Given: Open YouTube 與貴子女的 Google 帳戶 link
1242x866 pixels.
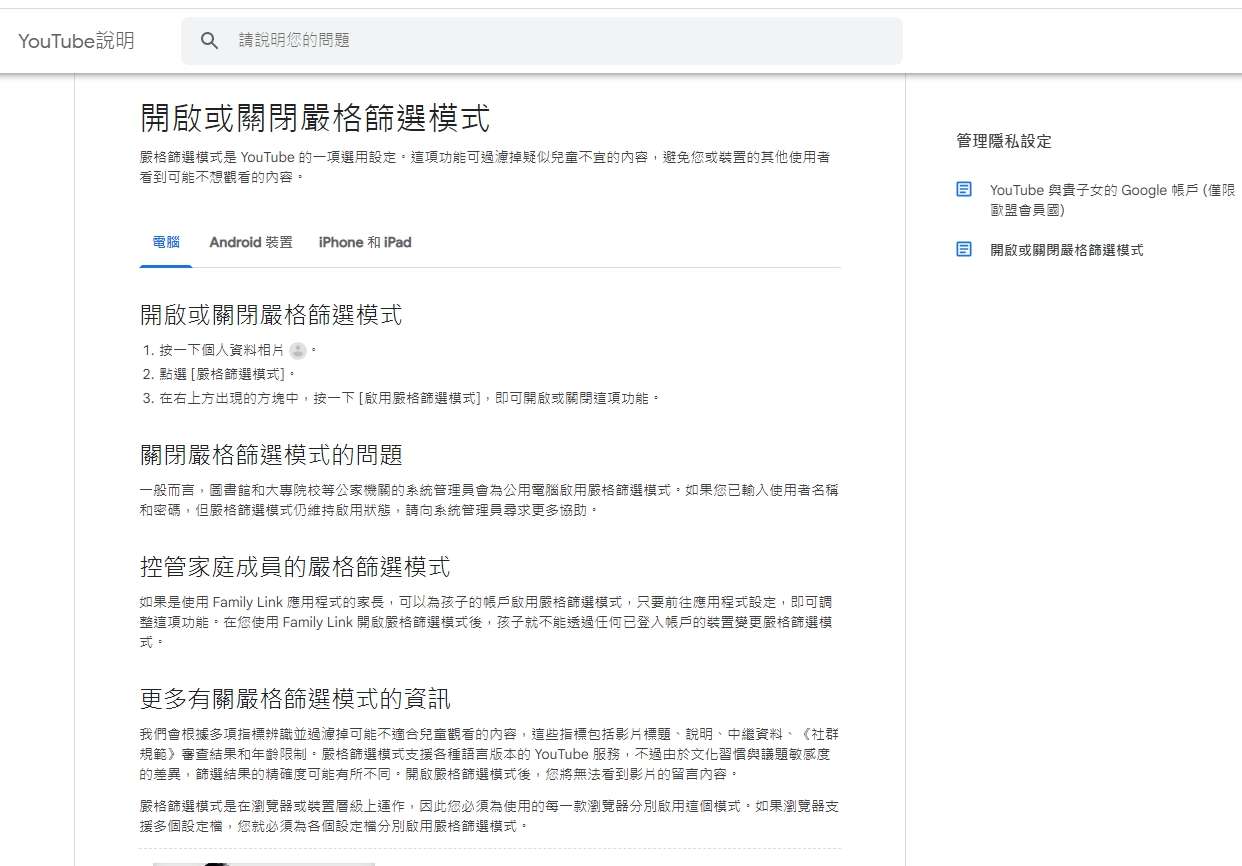Looking at the screenshot, I should [1113, 200].
